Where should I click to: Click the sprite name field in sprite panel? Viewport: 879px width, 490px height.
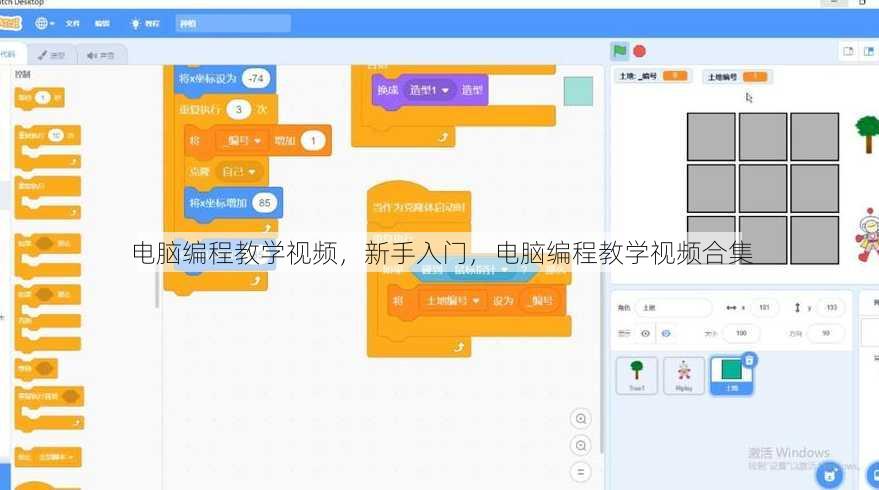[673, 308]
